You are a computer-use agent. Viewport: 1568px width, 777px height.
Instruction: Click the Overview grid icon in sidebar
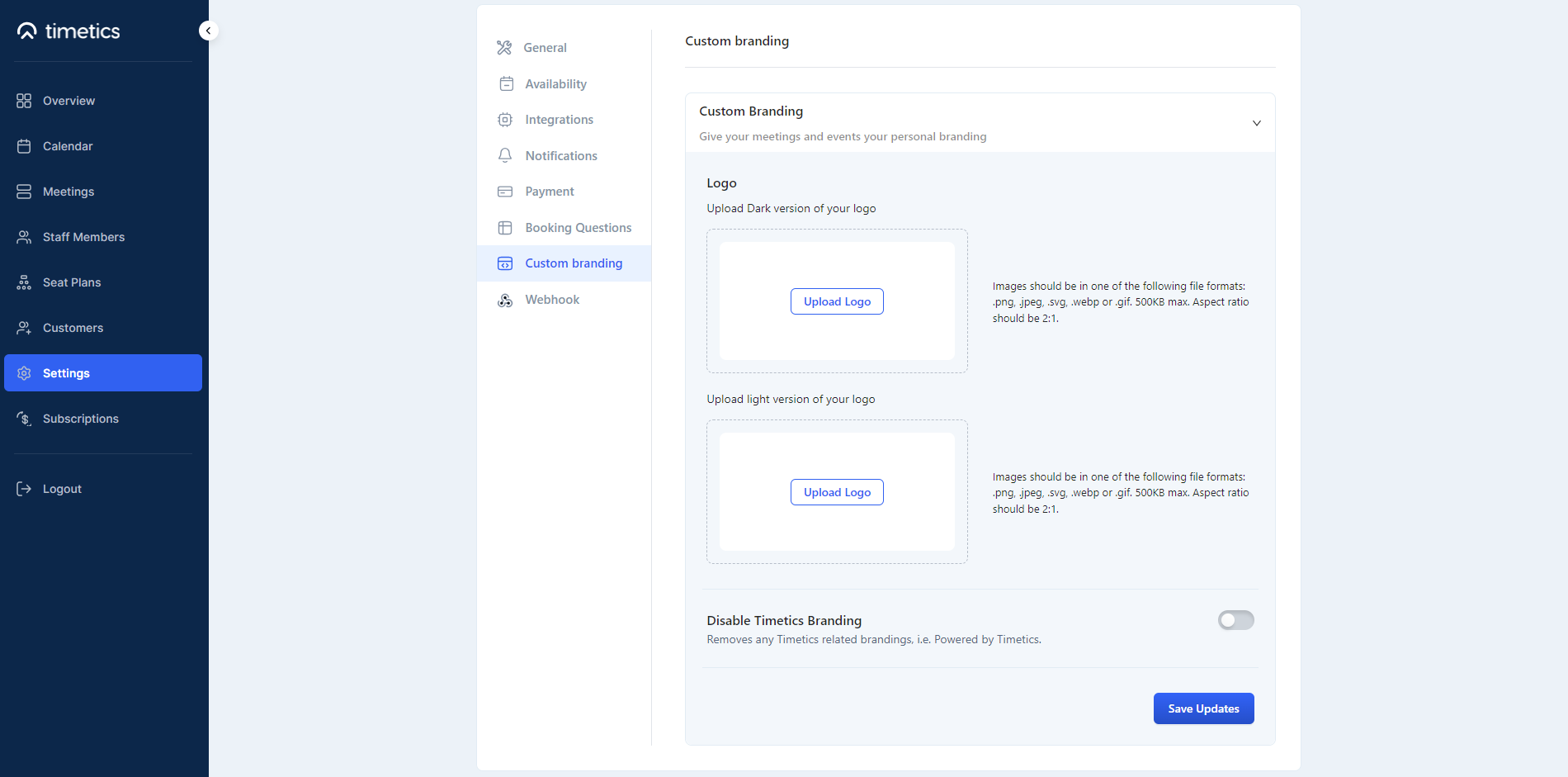(24, 101)
